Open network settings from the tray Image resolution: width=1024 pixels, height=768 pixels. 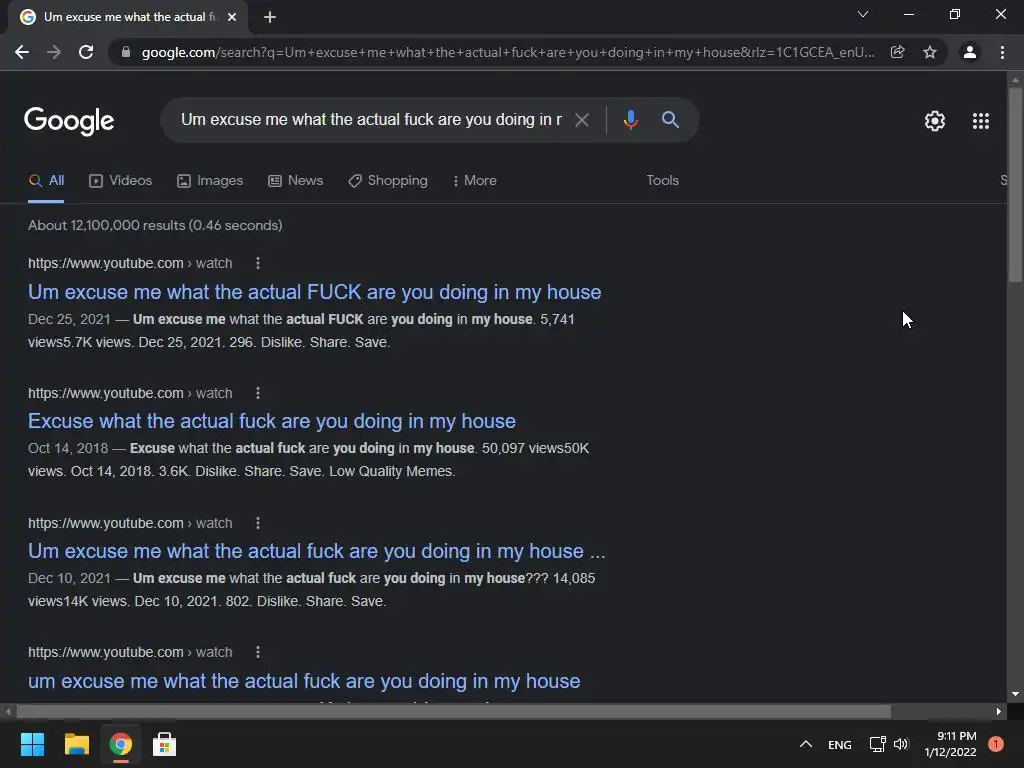[x=878, y=744]
